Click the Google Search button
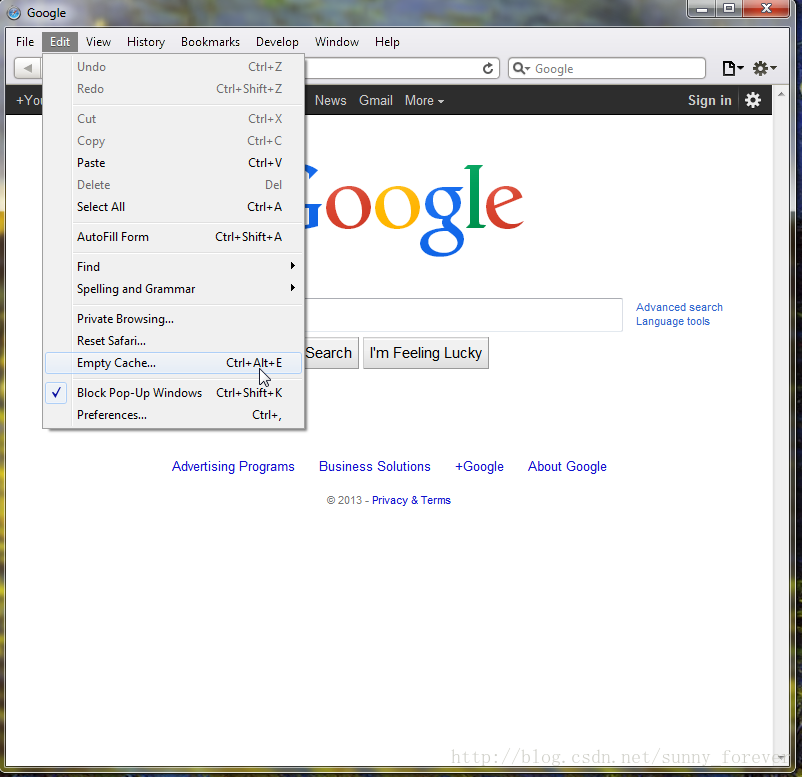This screenshot has width=802, height=777. (331, 353)
